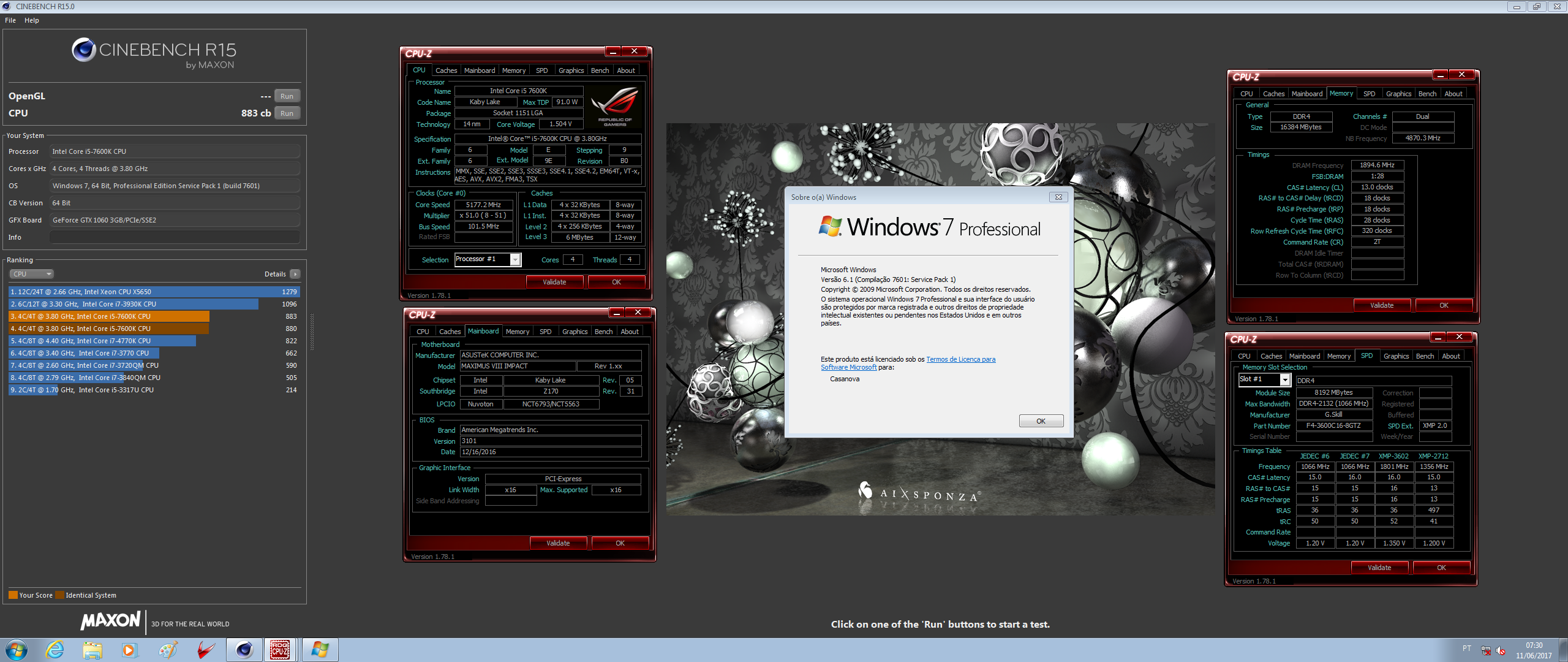Switch to ROG CPU-Z taskbar icon

coord(281,650)
